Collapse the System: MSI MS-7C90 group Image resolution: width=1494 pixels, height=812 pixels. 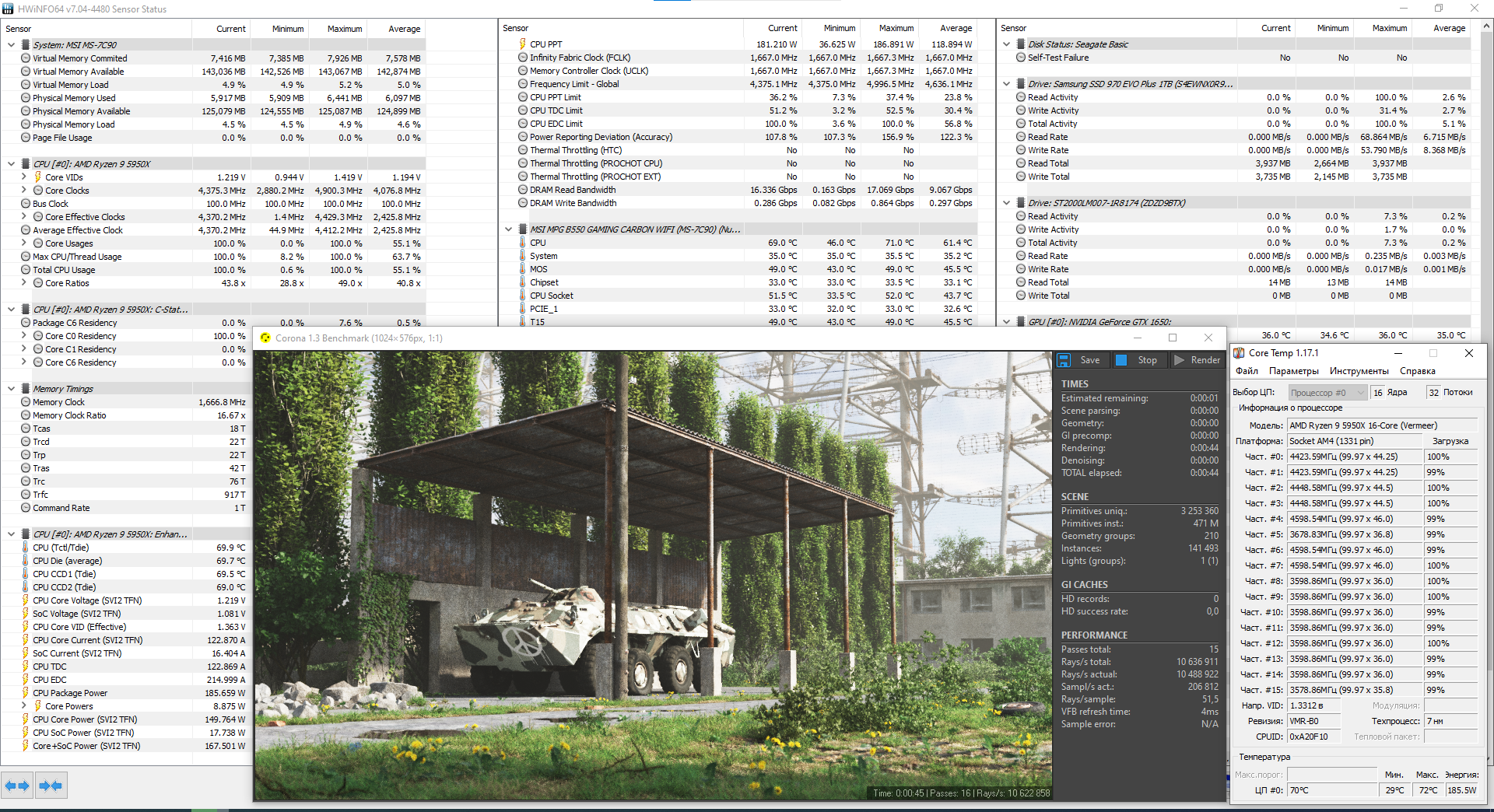pyautogui.click(x=11, y=45)
